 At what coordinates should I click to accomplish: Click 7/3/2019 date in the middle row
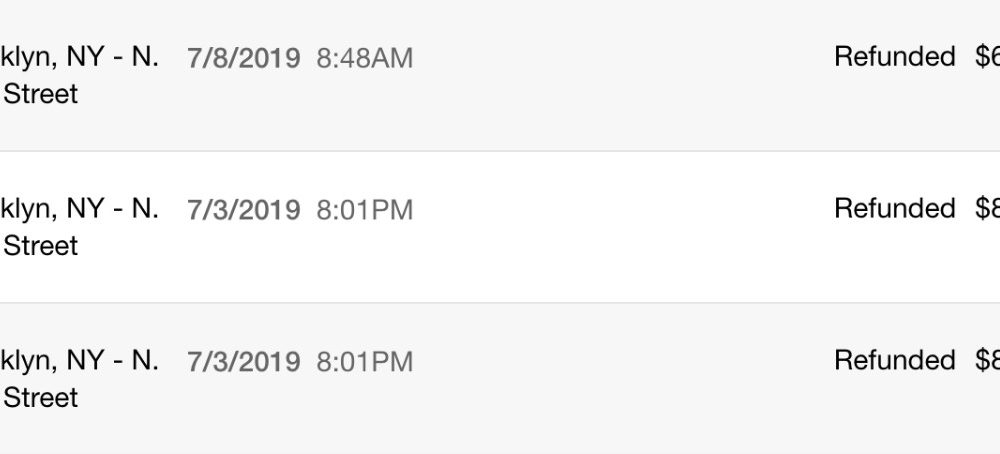point(244,210)
